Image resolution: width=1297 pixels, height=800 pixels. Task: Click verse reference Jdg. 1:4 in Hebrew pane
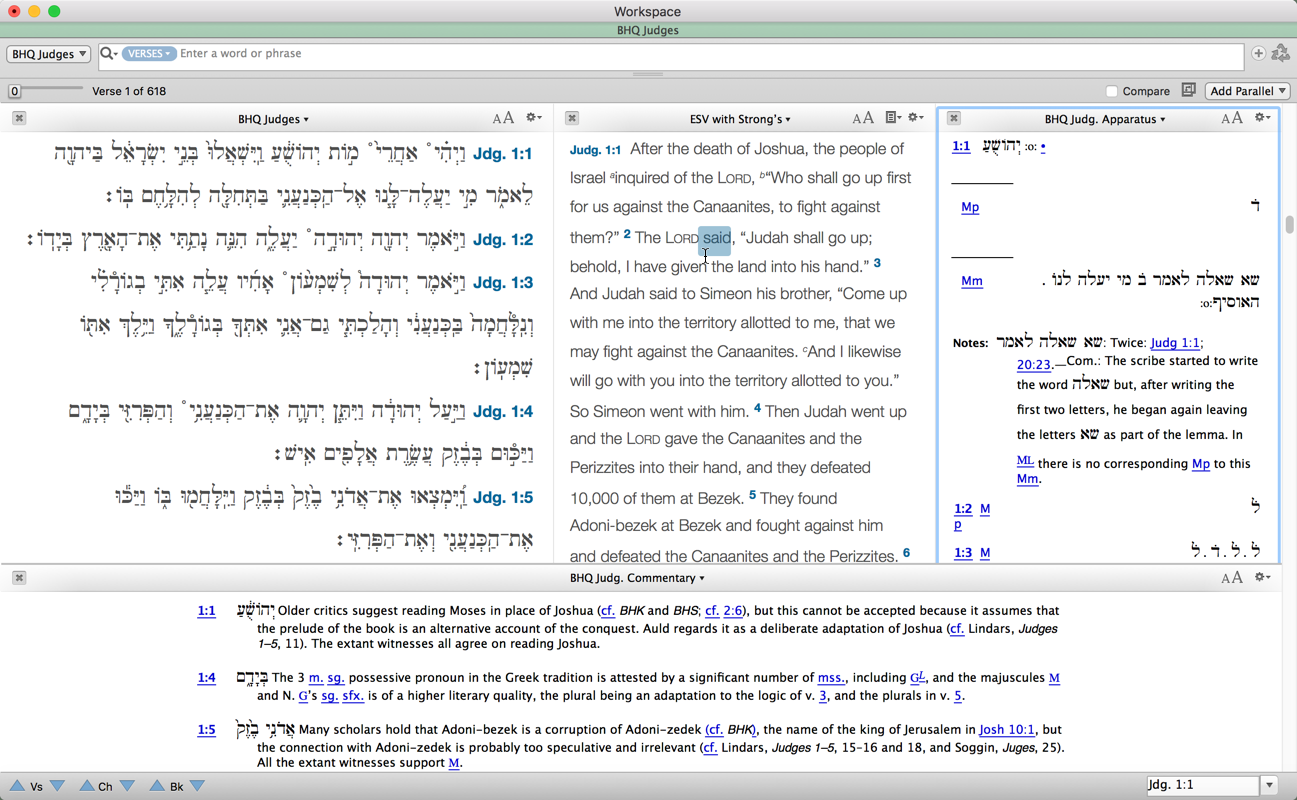tap(503, 412)
